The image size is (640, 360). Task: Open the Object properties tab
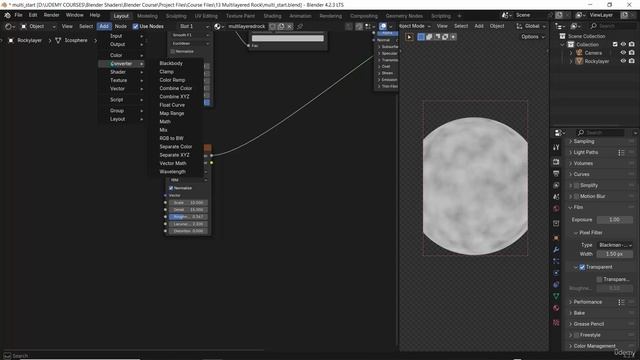tap(556, 238)
